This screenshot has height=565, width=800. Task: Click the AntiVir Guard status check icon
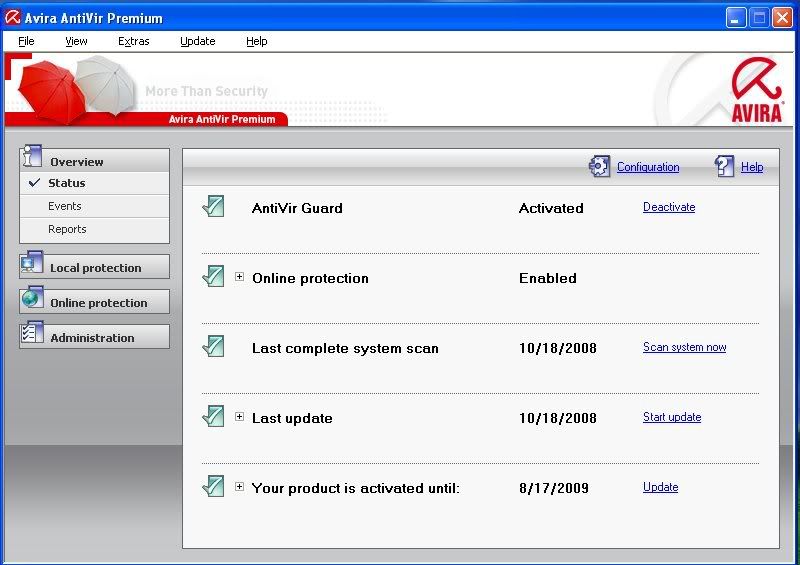(x=213, y=206)
